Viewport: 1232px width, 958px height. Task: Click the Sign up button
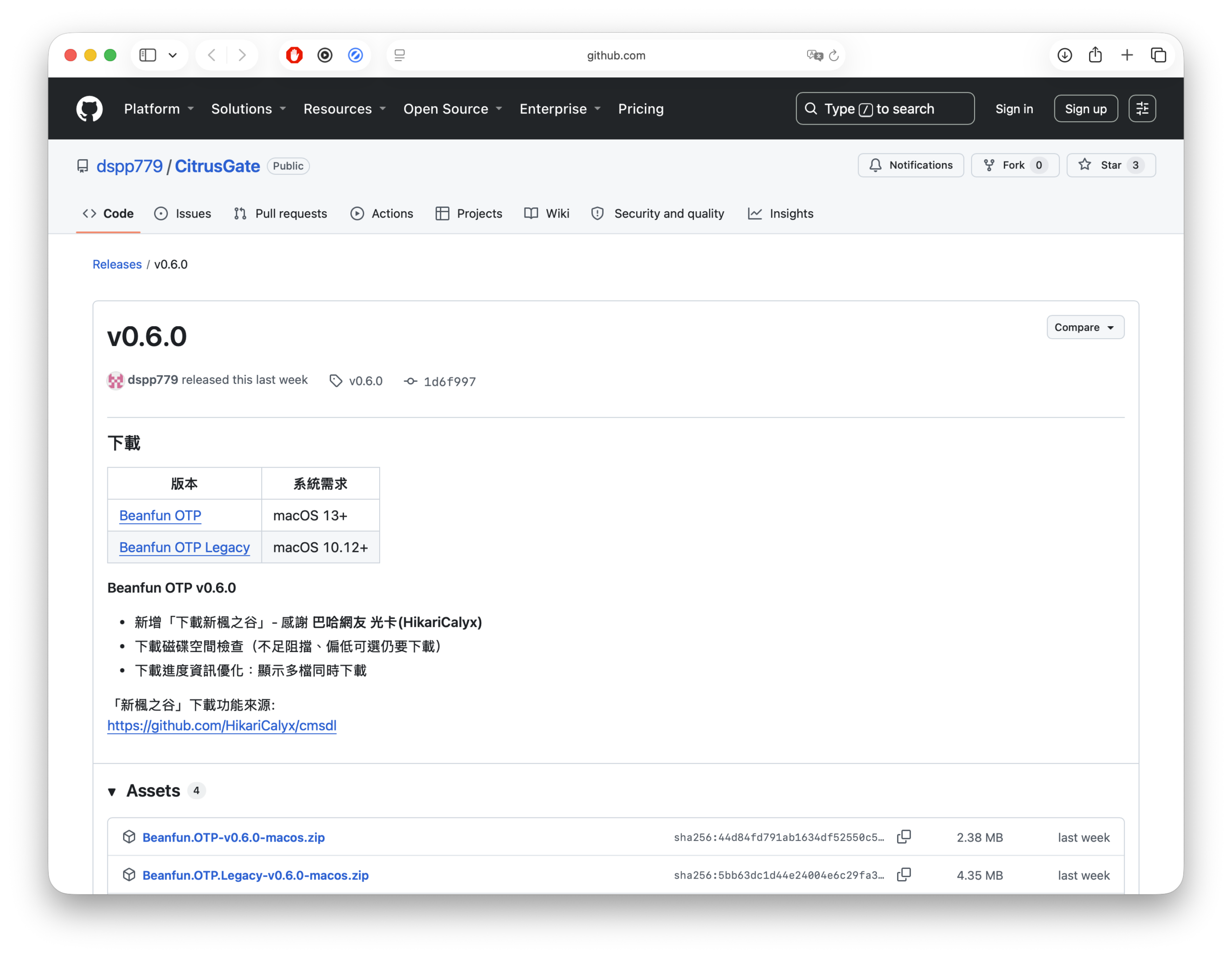tap(1085, 109)
